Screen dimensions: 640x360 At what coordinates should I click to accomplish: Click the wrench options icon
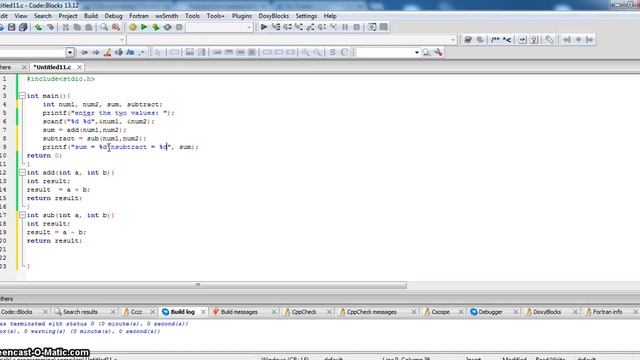tap(438, 52)
